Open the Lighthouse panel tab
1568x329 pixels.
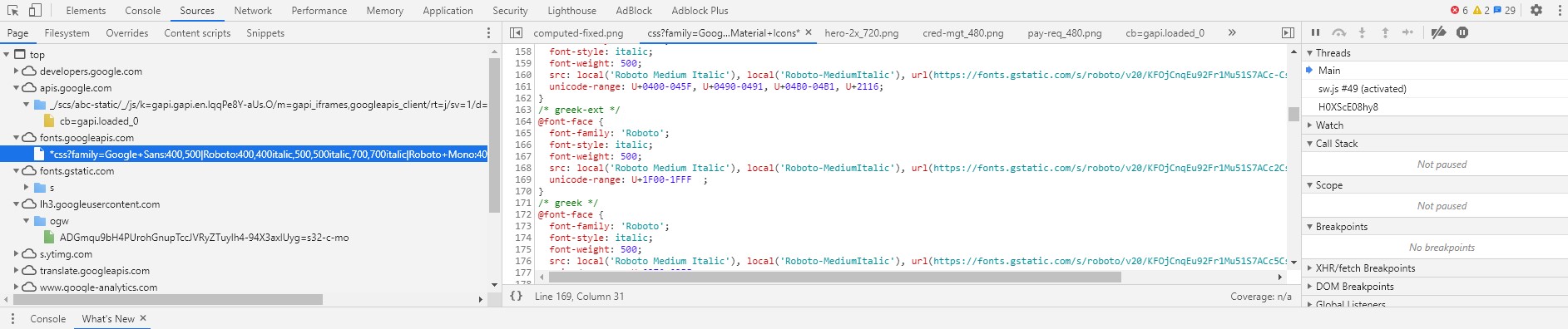tap(571, 10)
